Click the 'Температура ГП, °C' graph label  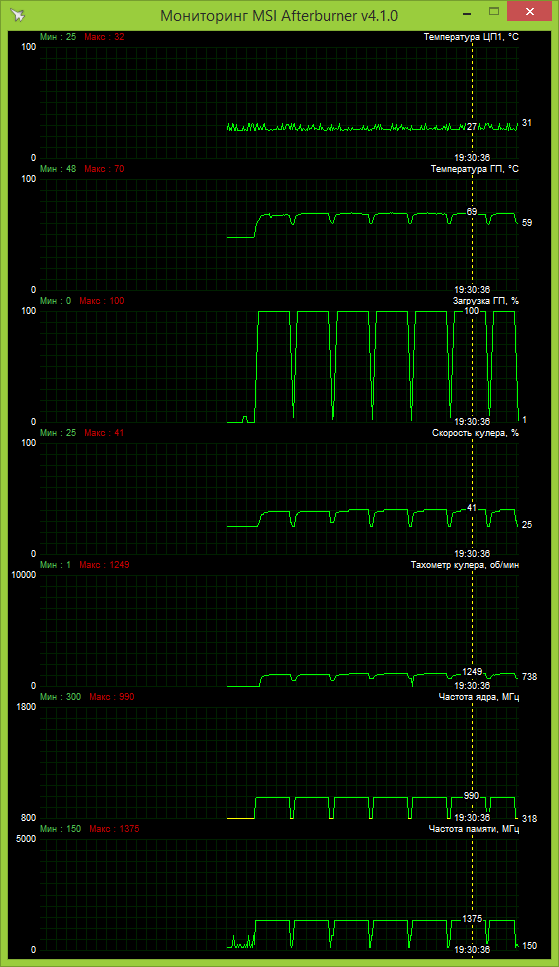[473, 169]
